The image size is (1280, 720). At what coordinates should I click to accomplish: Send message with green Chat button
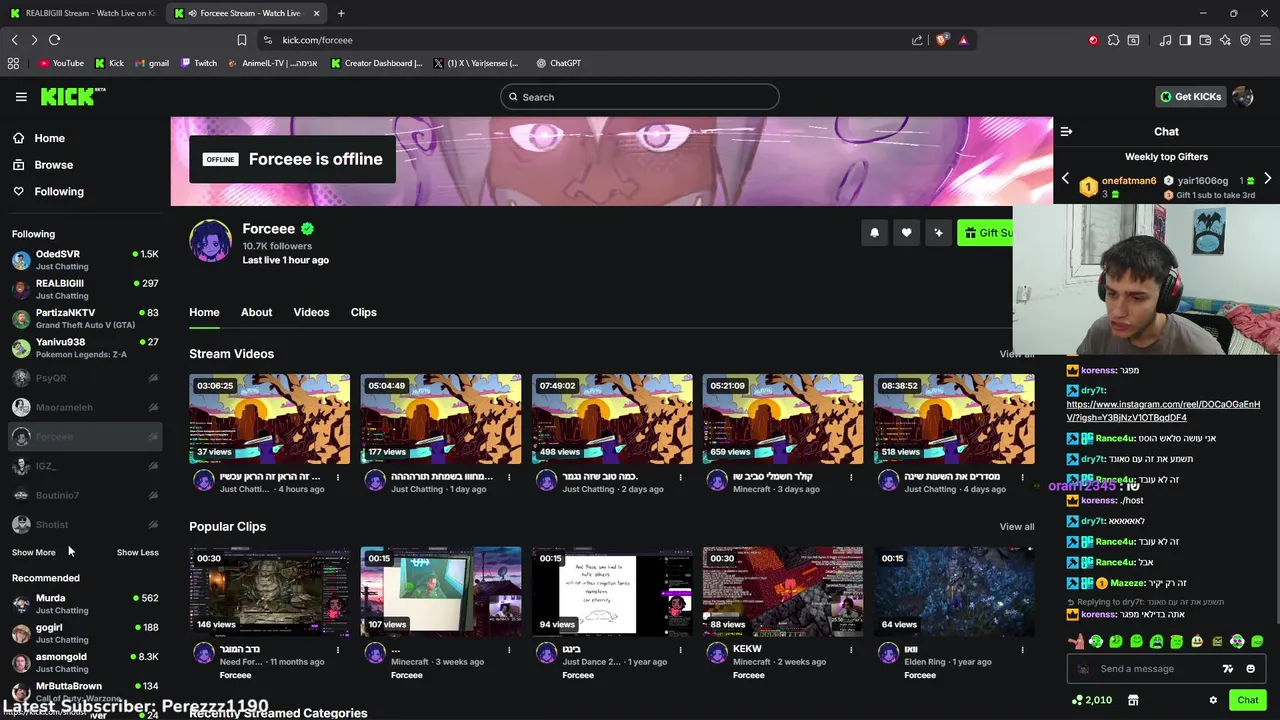pos(1247,700)
